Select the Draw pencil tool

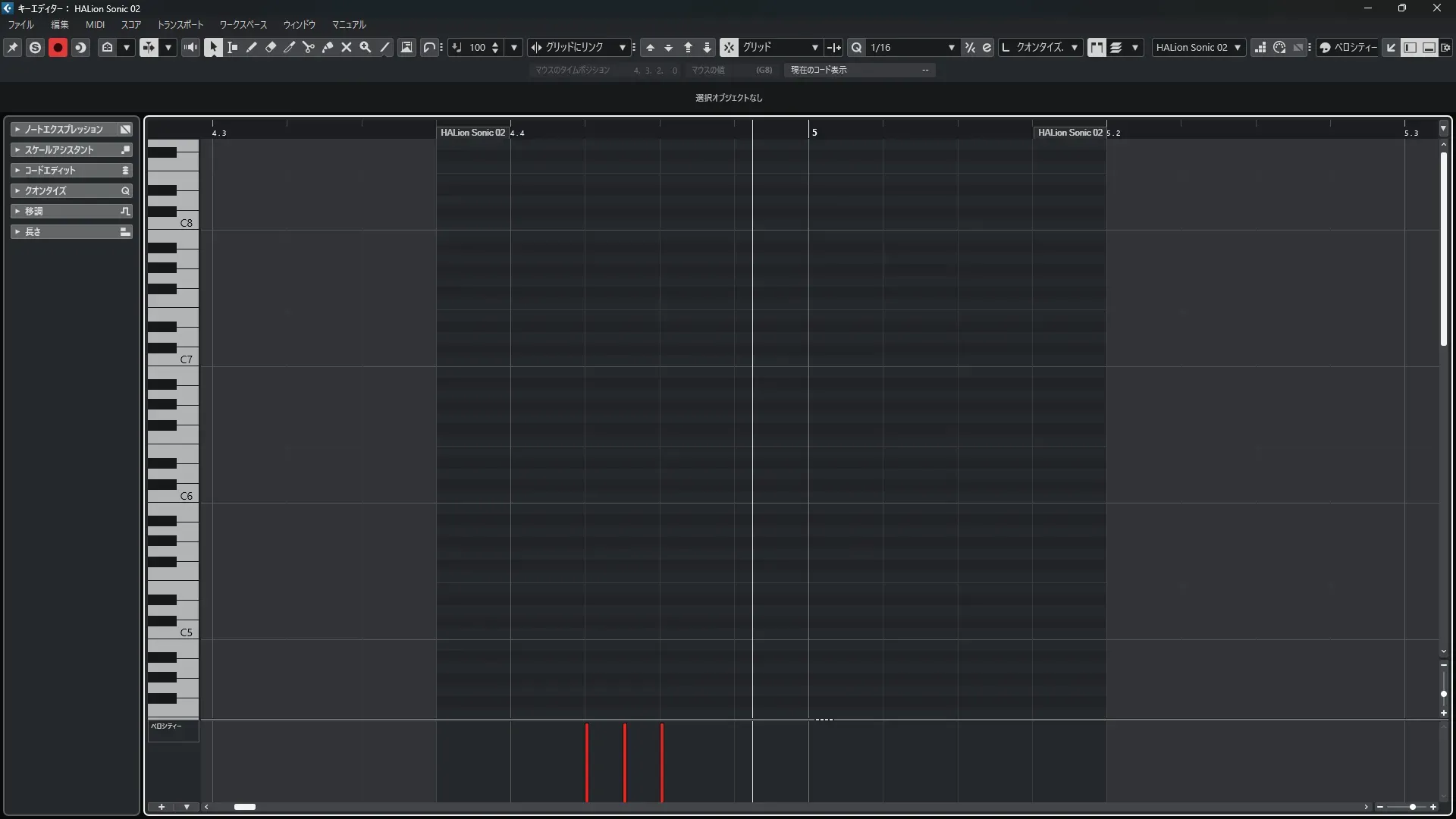[252, 47]
